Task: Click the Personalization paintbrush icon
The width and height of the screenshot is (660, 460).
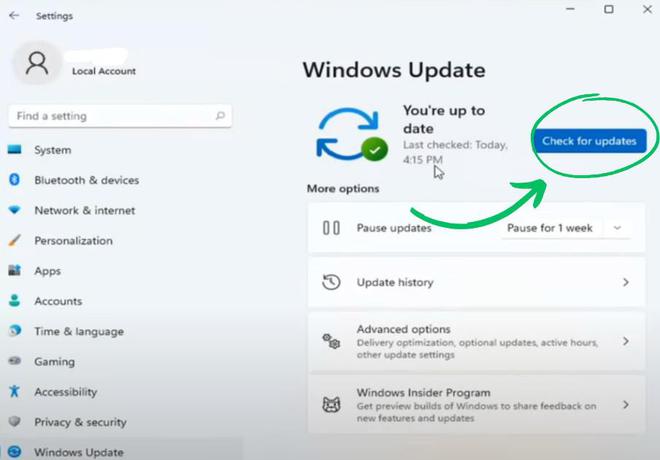Action: coord(14,240)
